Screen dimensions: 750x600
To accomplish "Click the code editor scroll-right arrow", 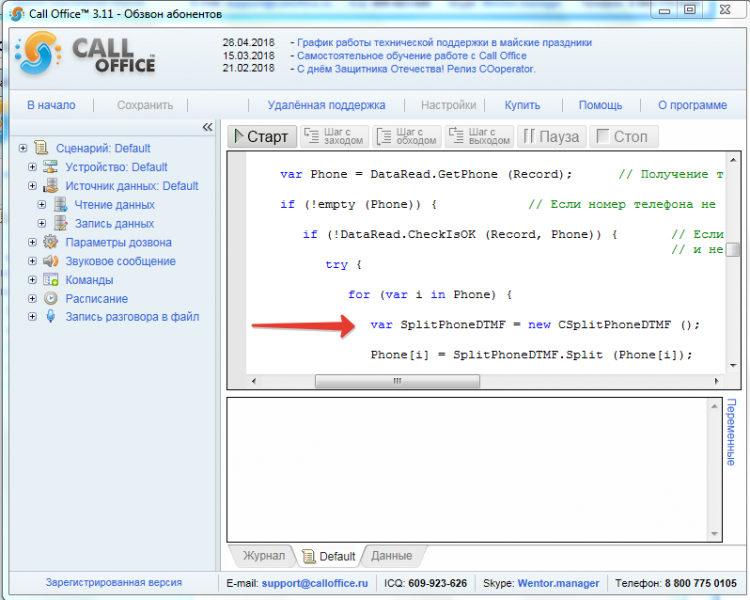I will click(716, 381).
